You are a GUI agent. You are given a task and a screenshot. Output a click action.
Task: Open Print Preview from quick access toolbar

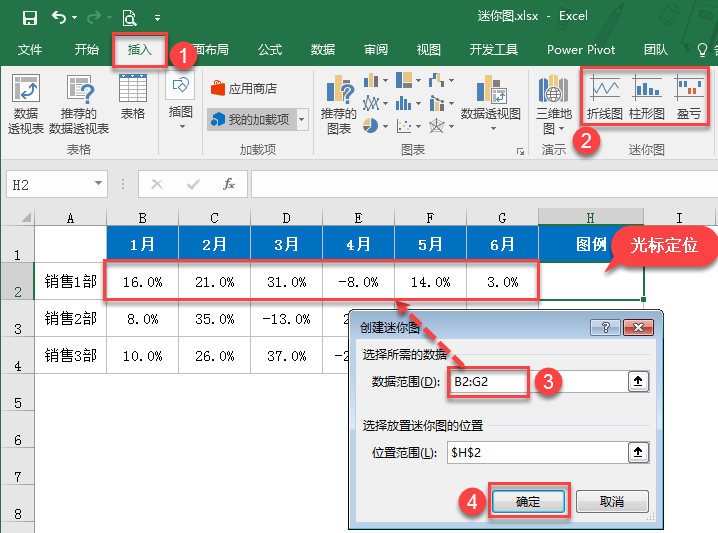click(130, 18)
